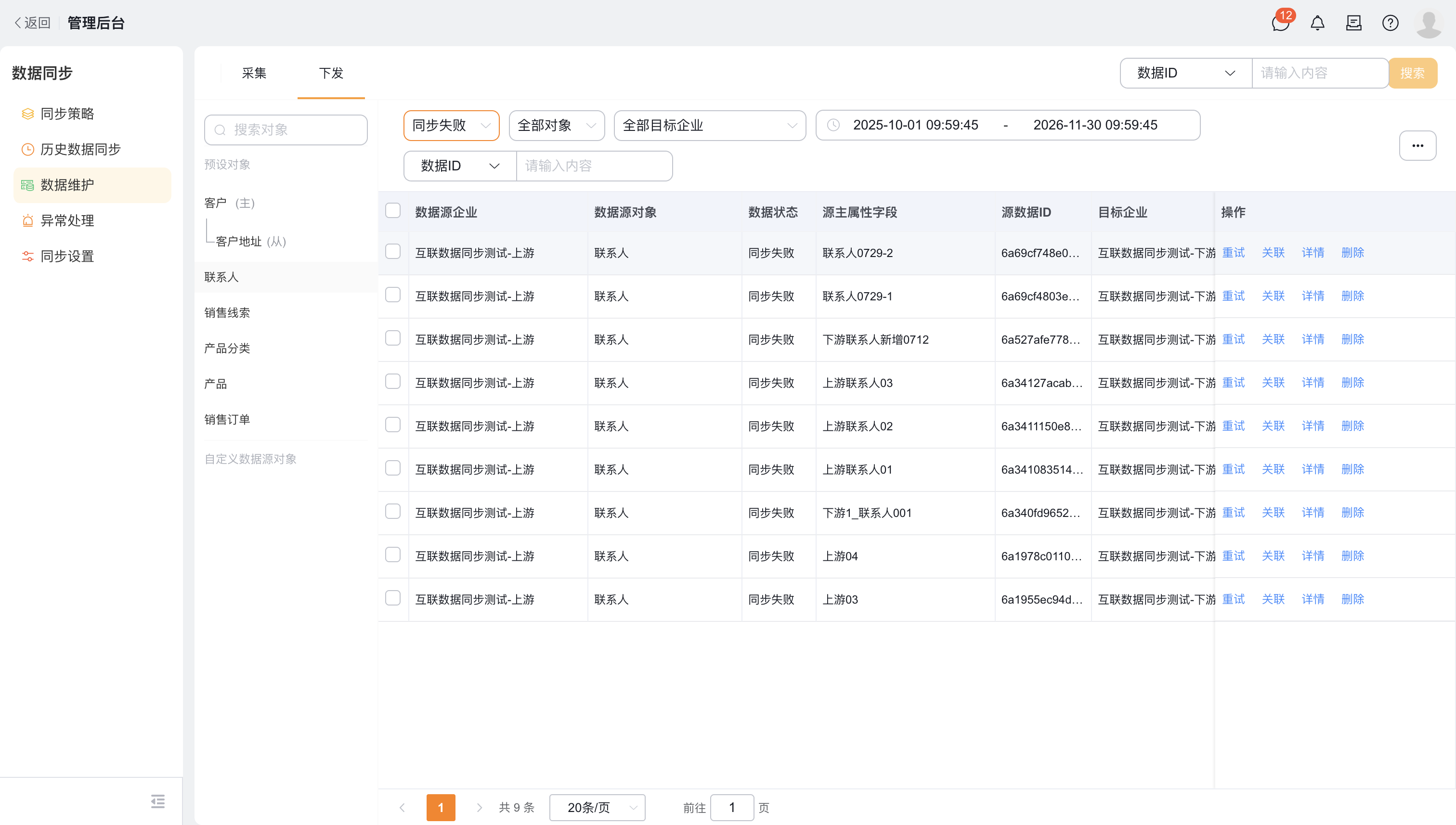Check the row for 上游联系人03
Viewport: 1456px width, 825px height.
pos(393,381)
